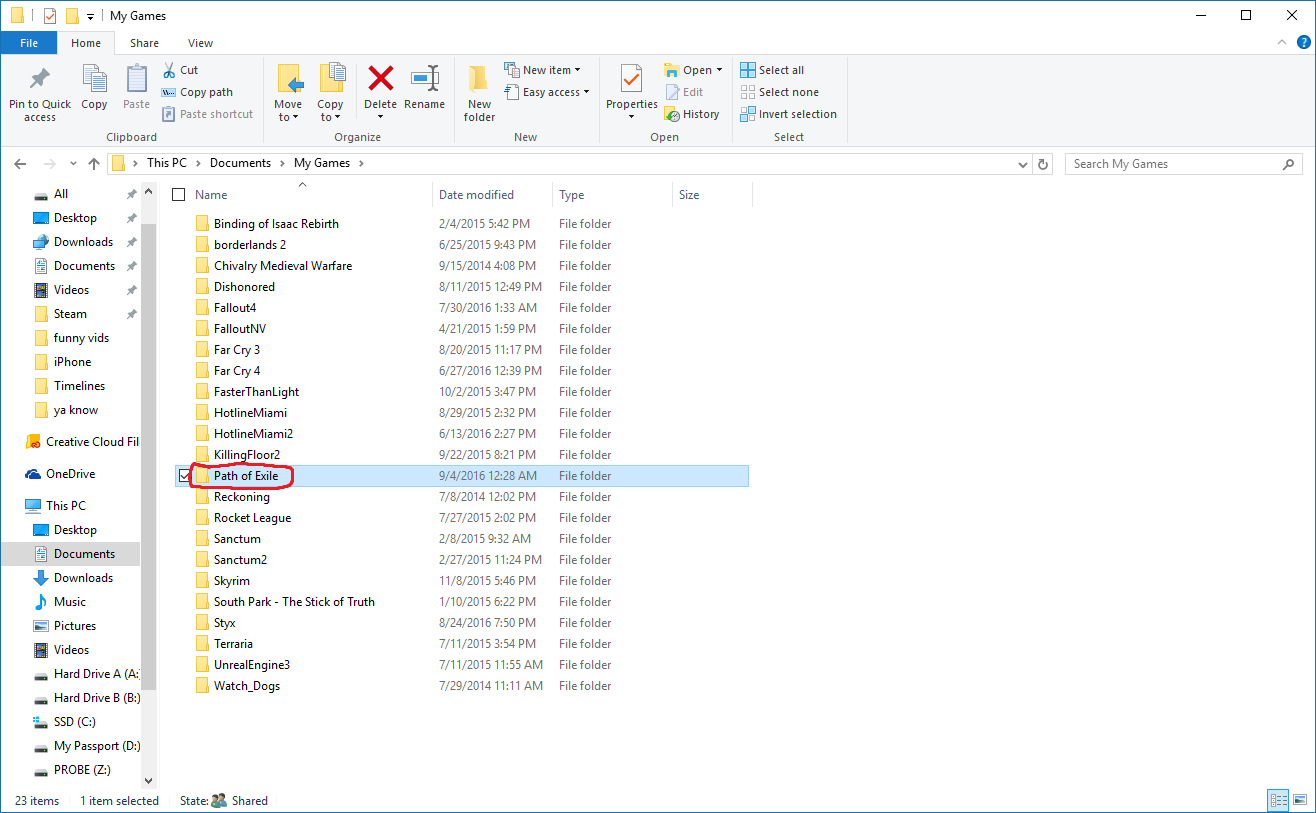Refresh the My Games folder view
Screen dimensions: 1316x813
tap(1043, 164)
